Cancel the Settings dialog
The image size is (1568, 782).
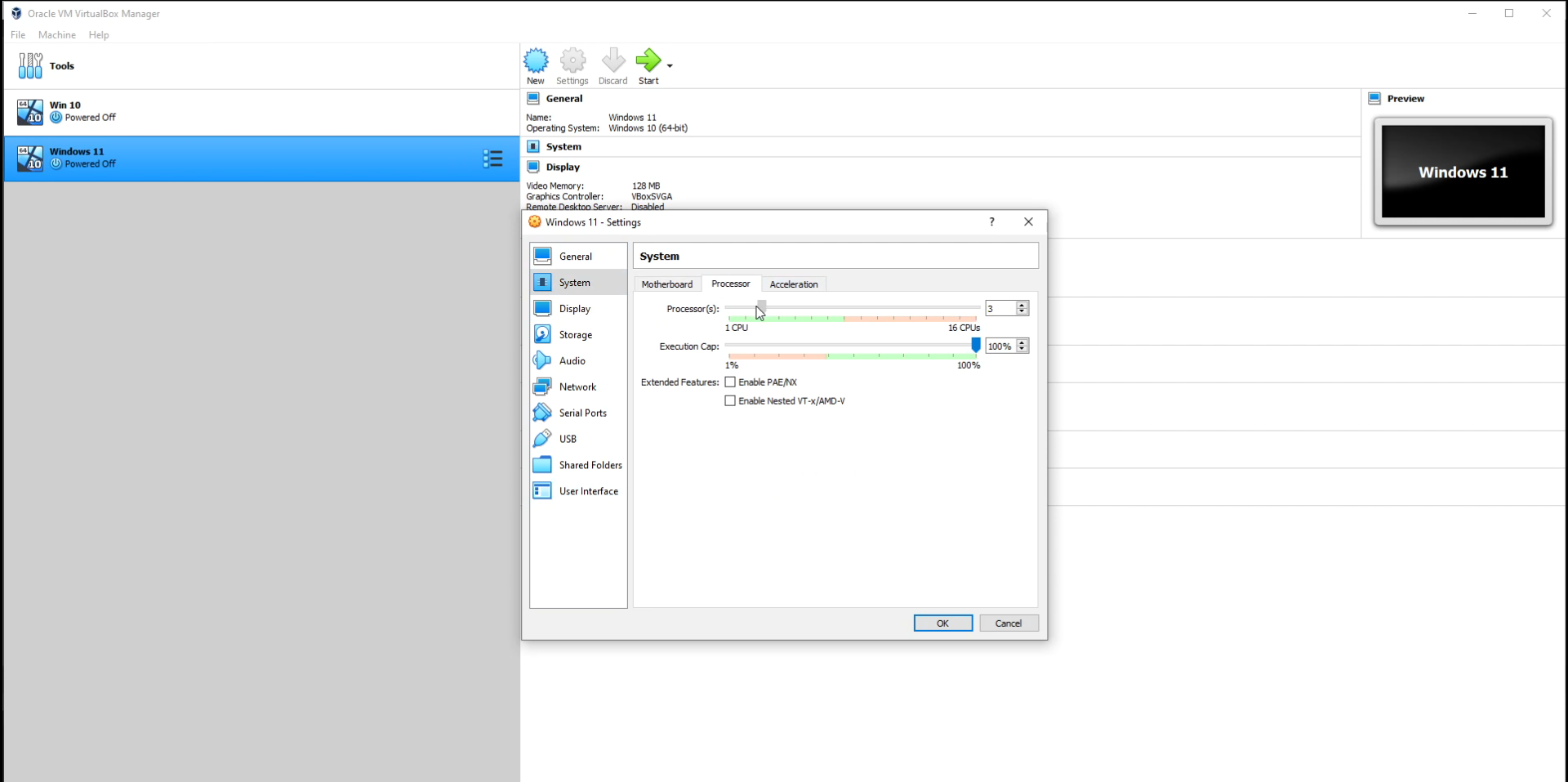1009,623
